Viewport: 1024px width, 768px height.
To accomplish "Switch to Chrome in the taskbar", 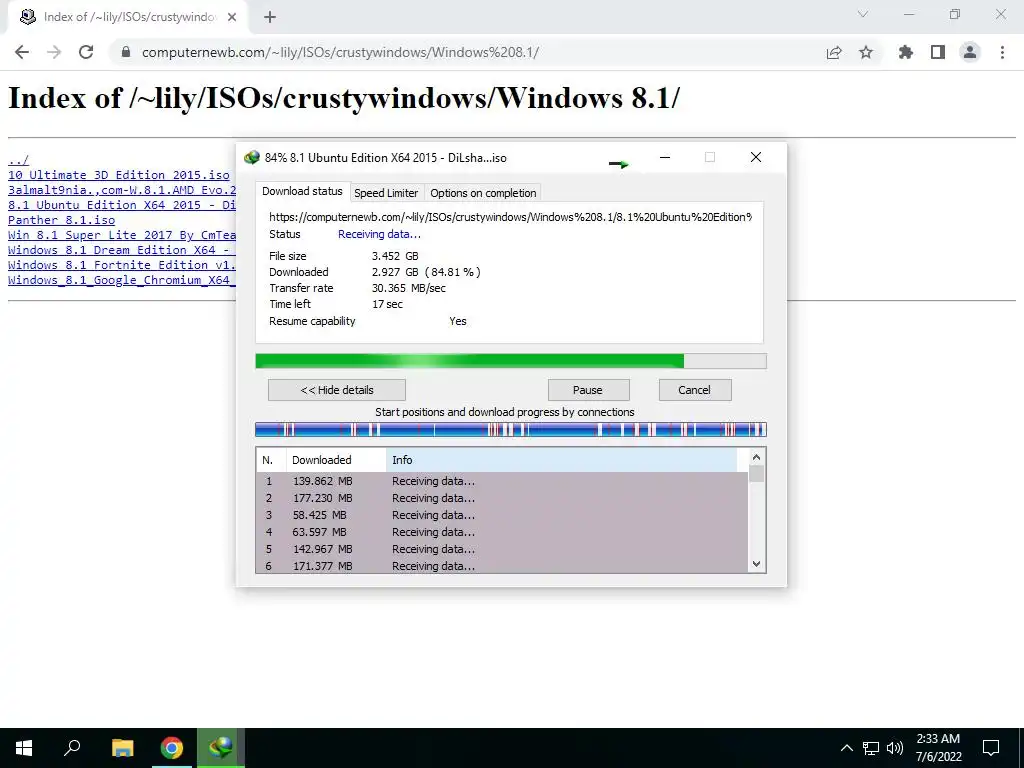I will (x=172, y=748).
